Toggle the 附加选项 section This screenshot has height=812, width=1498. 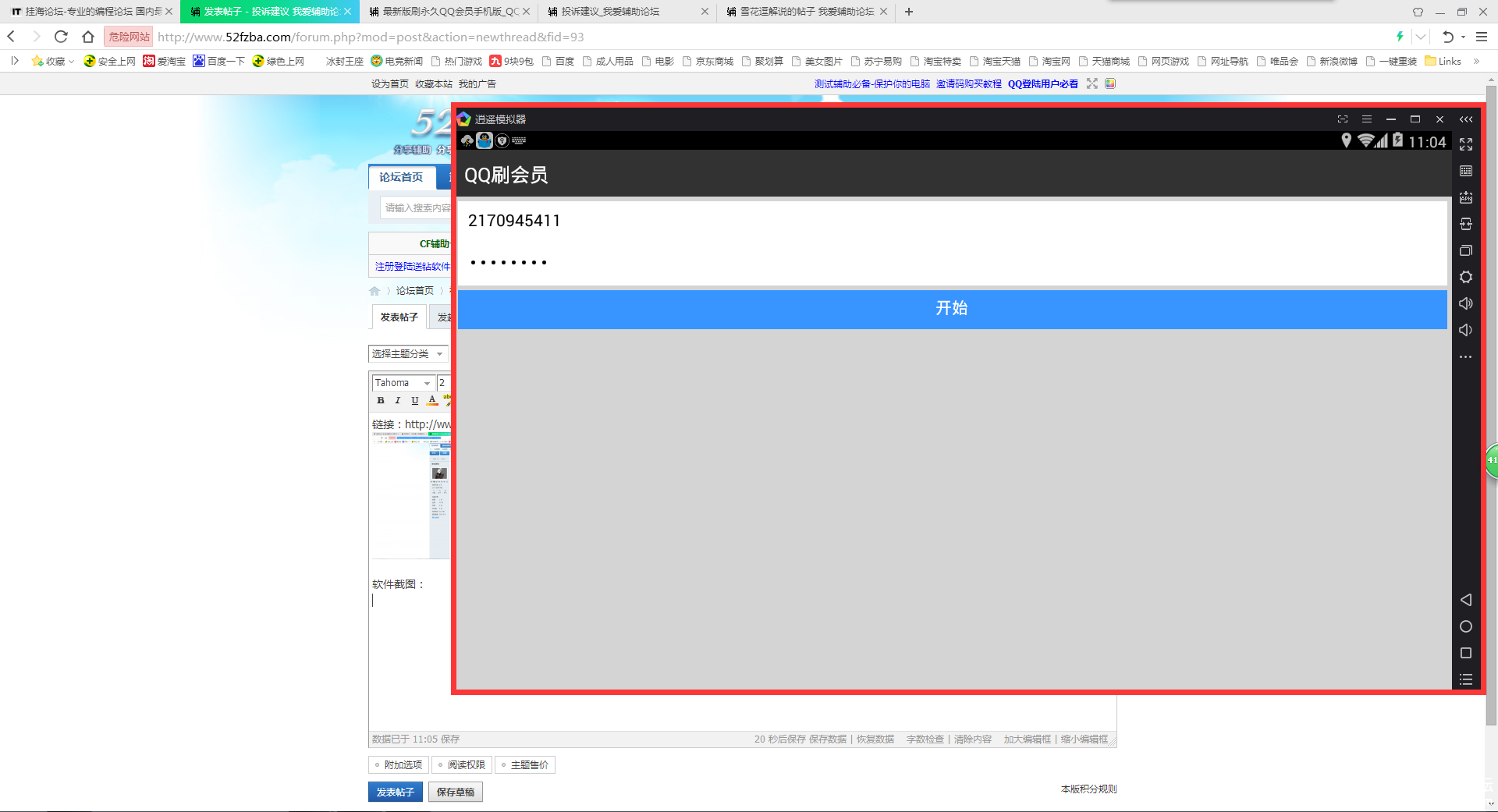399,765
